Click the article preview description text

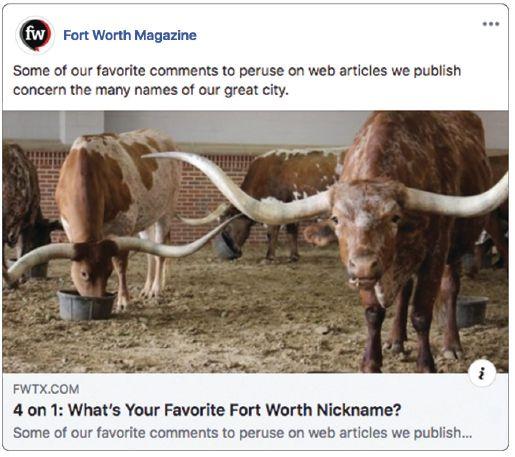242,433
